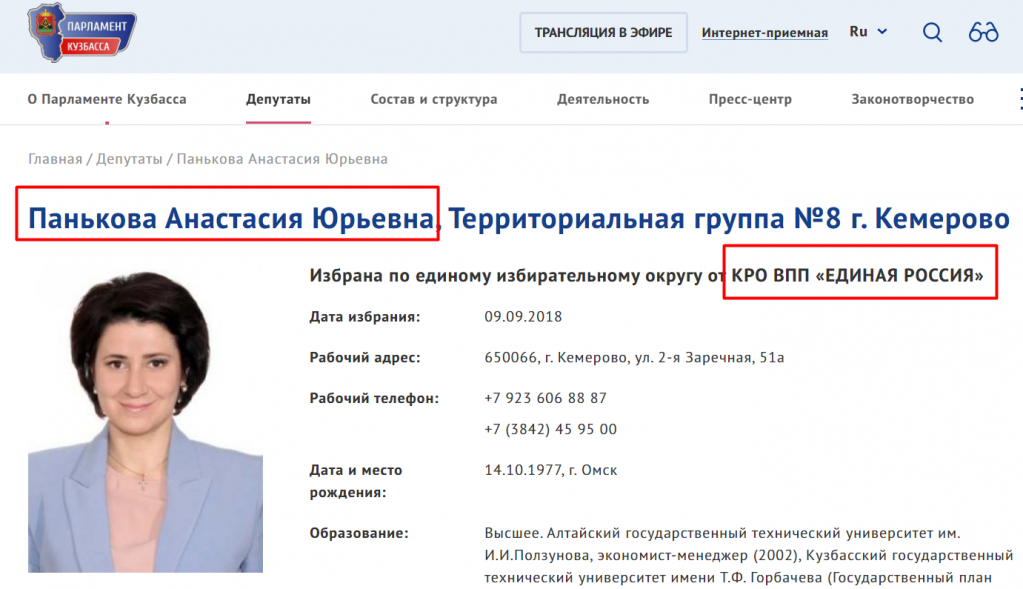Click the ТРАНСЛЯЦИЯ В ЭФИРЕ button
The image size is (1023, 589).
pos(603,33)
